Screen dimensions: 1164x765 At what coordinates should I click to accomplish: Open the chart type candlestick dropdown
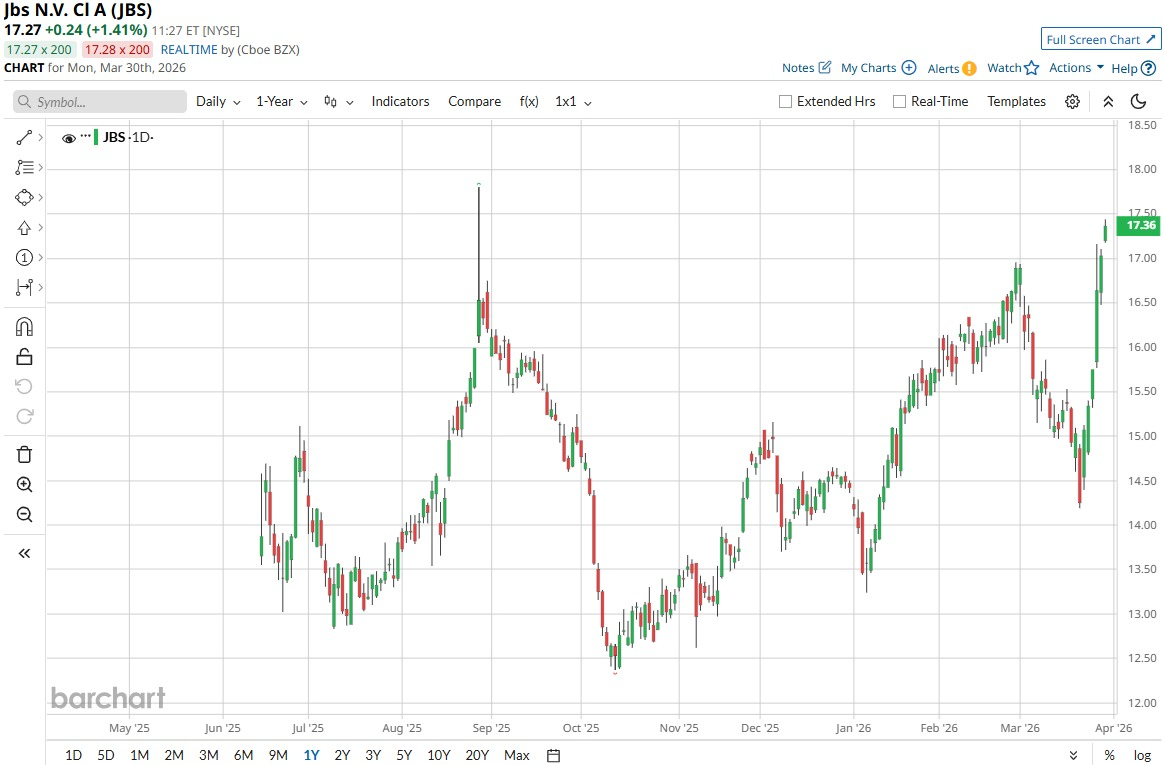tap(339, 102)
